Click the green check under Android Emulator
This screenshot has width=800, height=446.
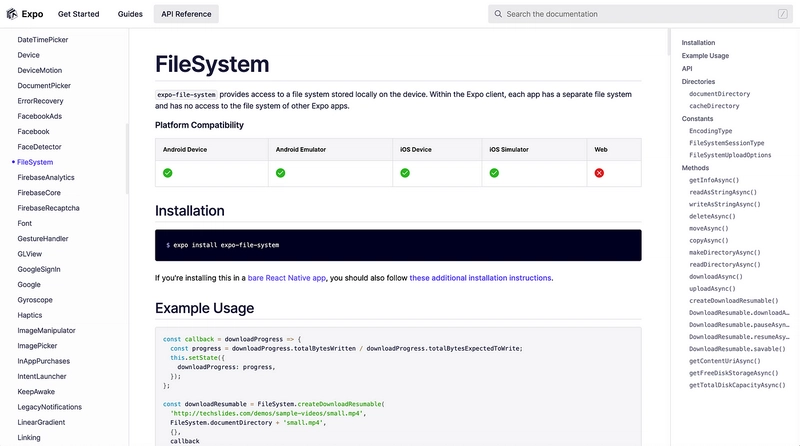tap(281, 173)
